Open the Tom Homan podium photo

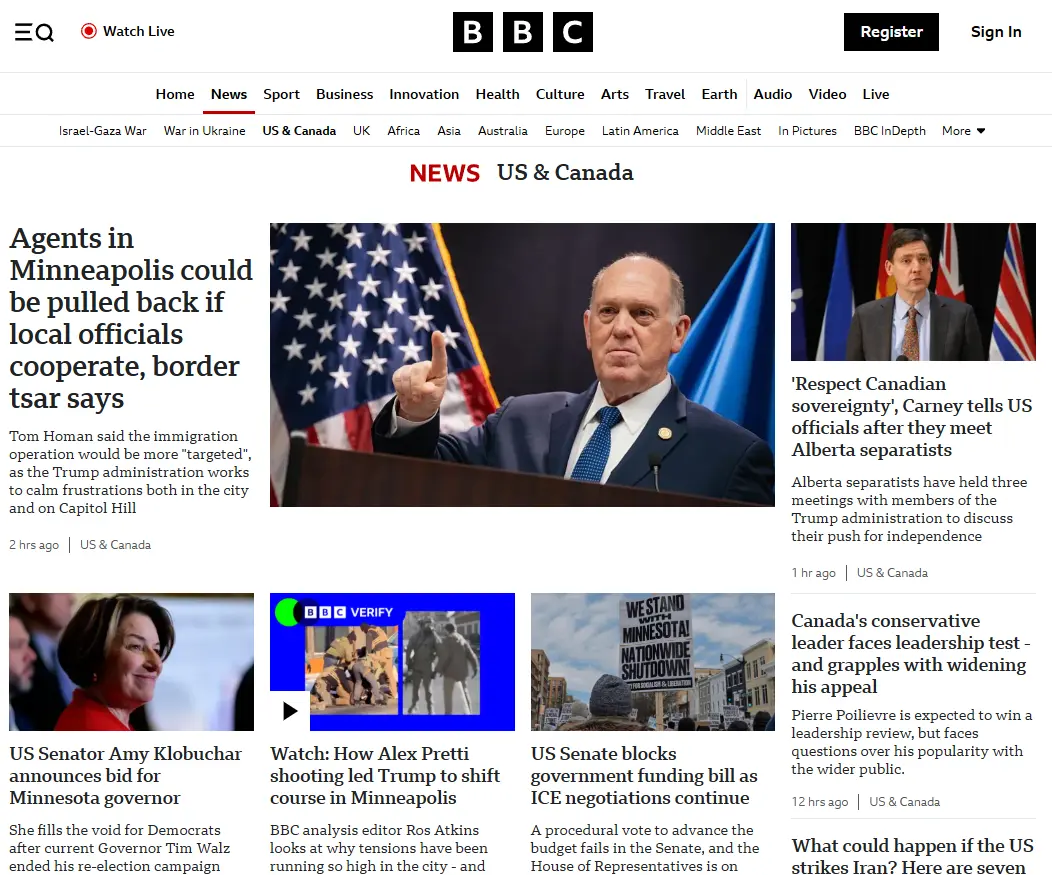522,364
